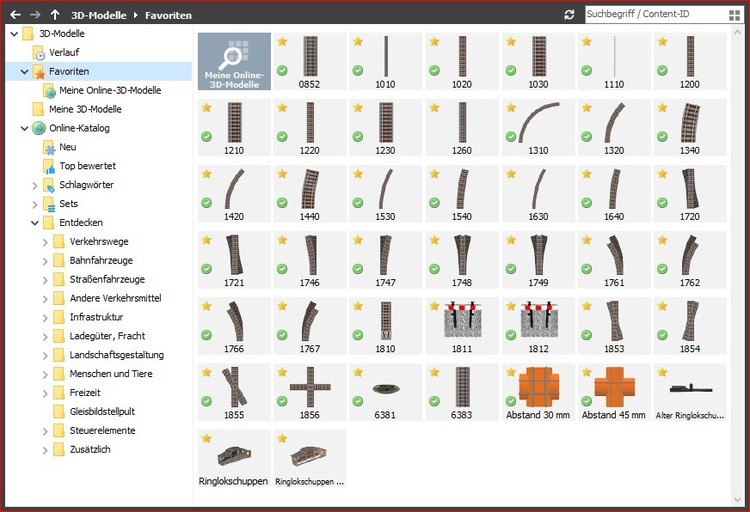
Task: Collapse the Entdecken tree node
Action: point(34,223)
